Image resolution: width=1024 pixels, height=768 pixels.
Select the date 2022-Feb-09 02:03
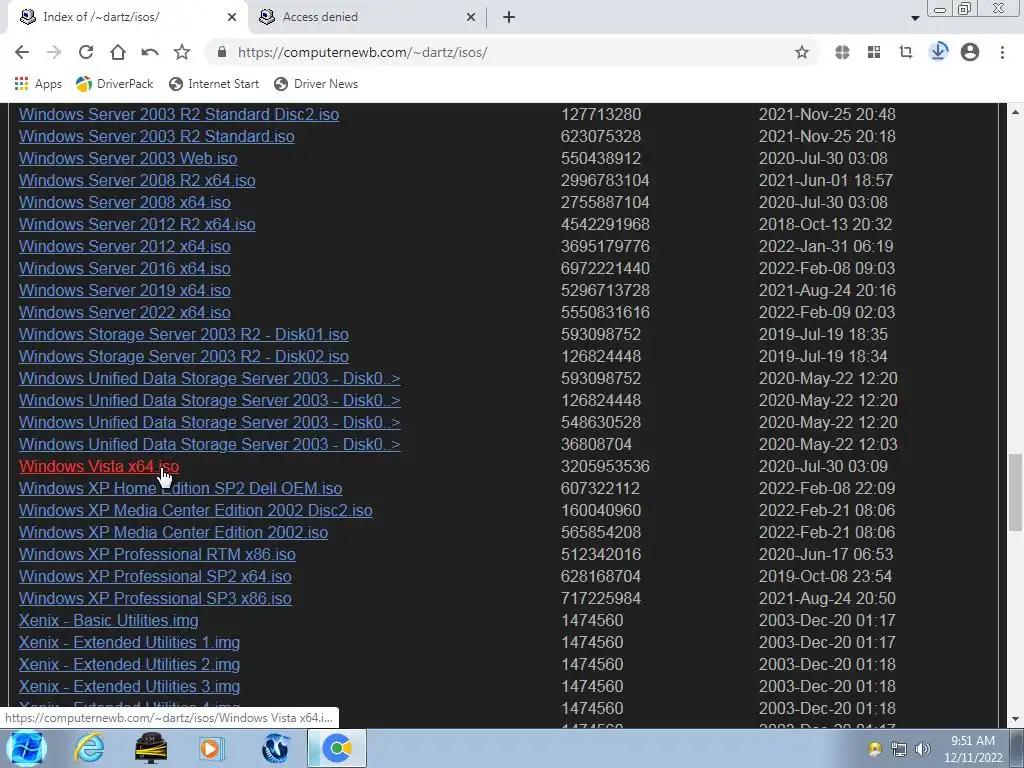[827, 312]
